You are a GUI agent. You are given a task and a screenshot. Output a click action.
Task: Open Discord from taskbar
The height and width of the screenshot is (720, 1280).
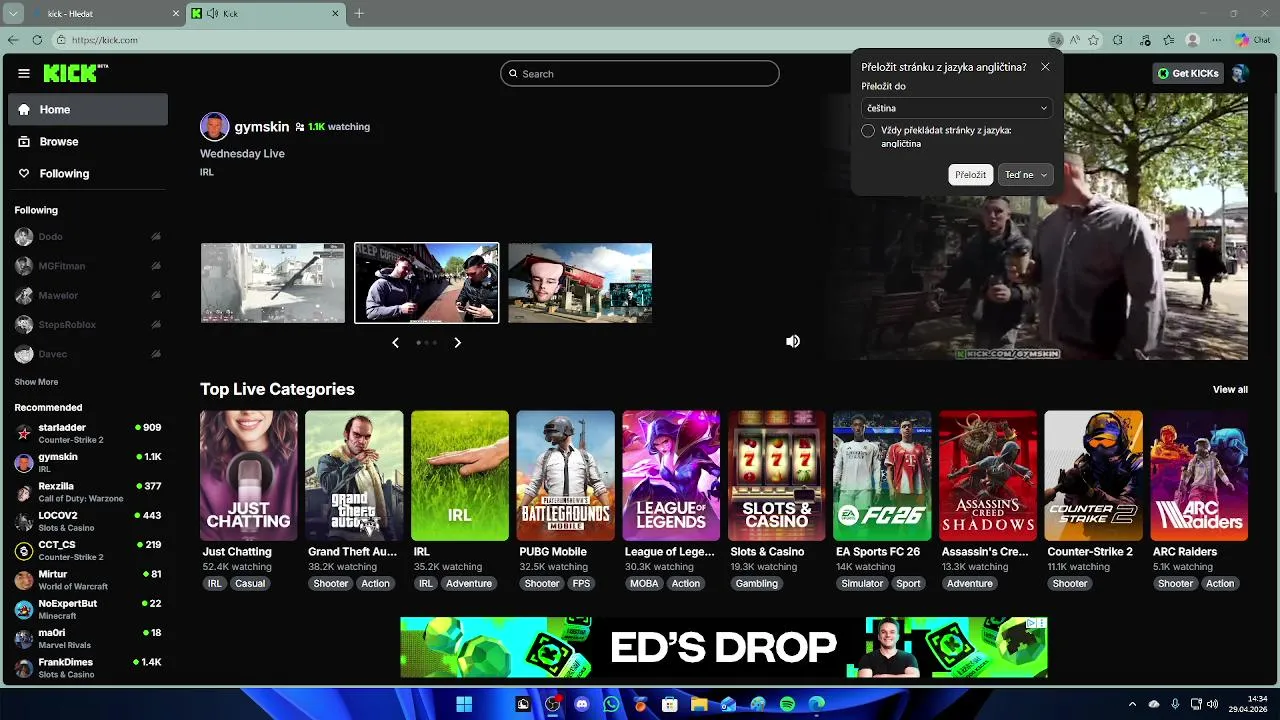(x=582, y=704)
